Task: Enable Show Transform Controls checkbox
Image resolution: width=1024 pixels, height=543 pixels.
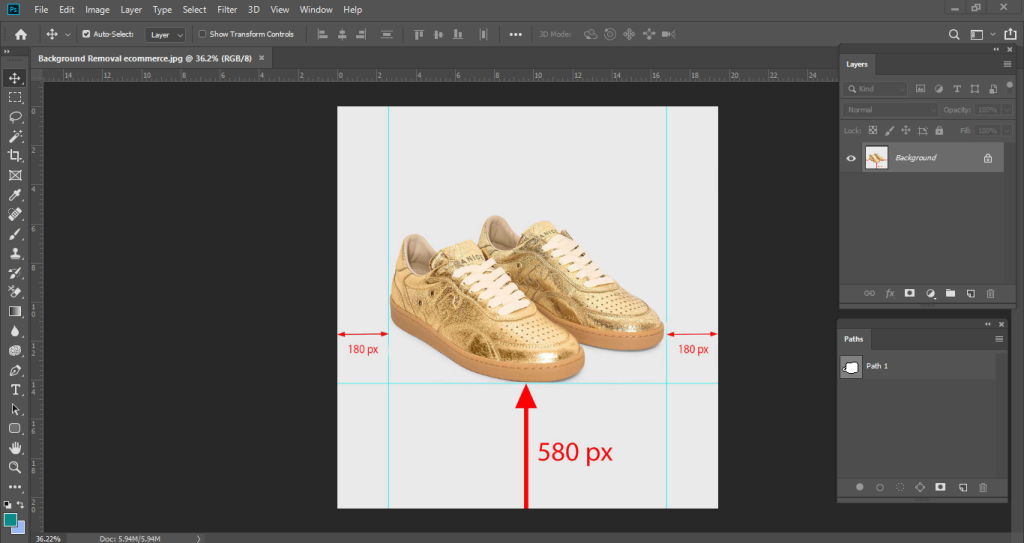Action: [x=202, y=34]
